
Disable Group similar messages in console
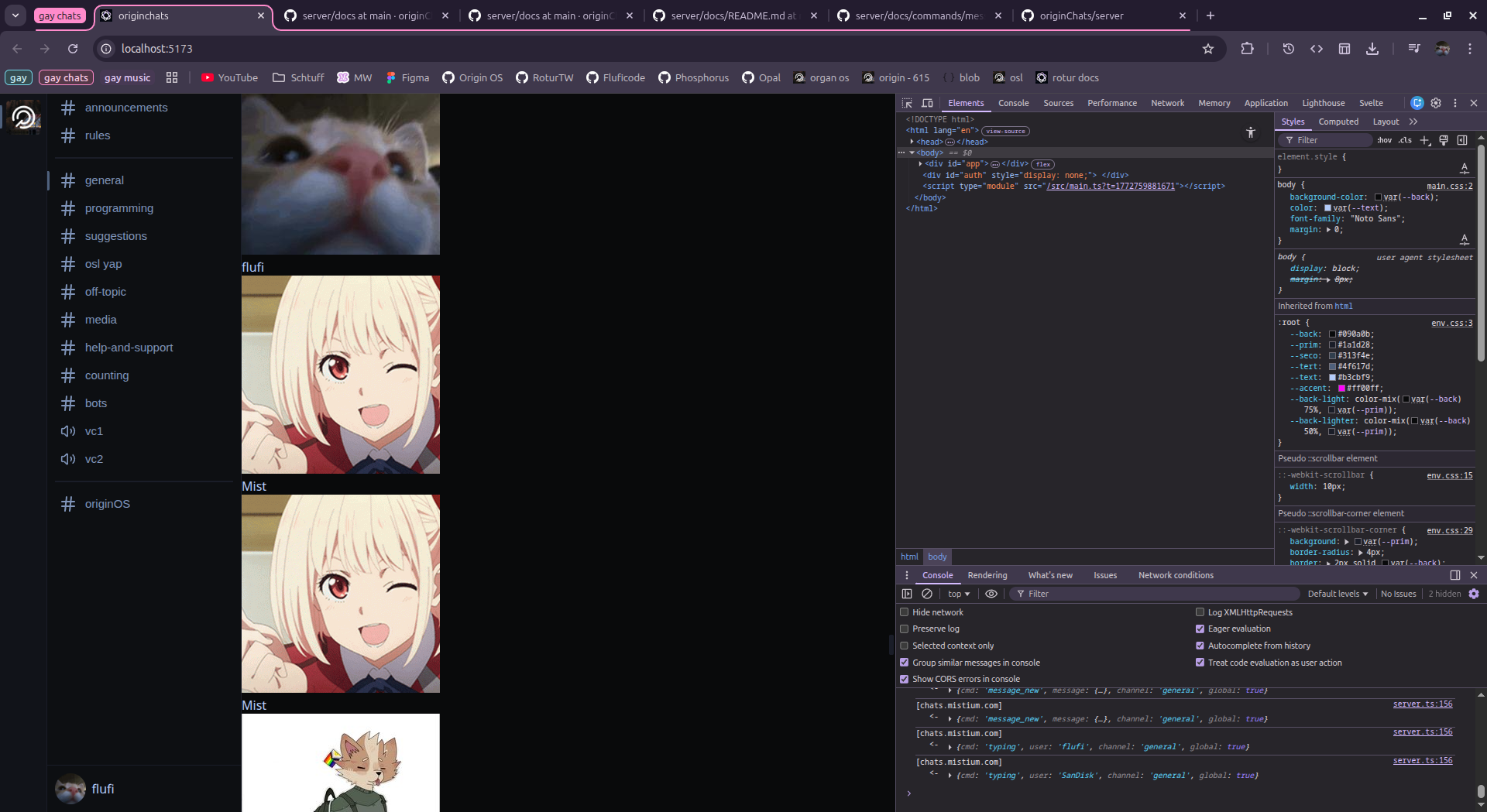pos(904,663)
